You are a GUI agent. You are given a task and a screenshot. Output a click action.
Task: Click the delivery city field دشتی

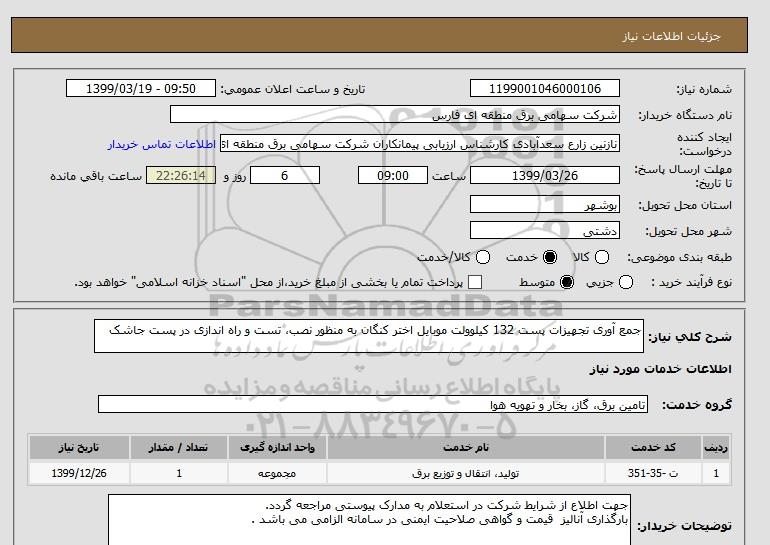click(545, 230)
